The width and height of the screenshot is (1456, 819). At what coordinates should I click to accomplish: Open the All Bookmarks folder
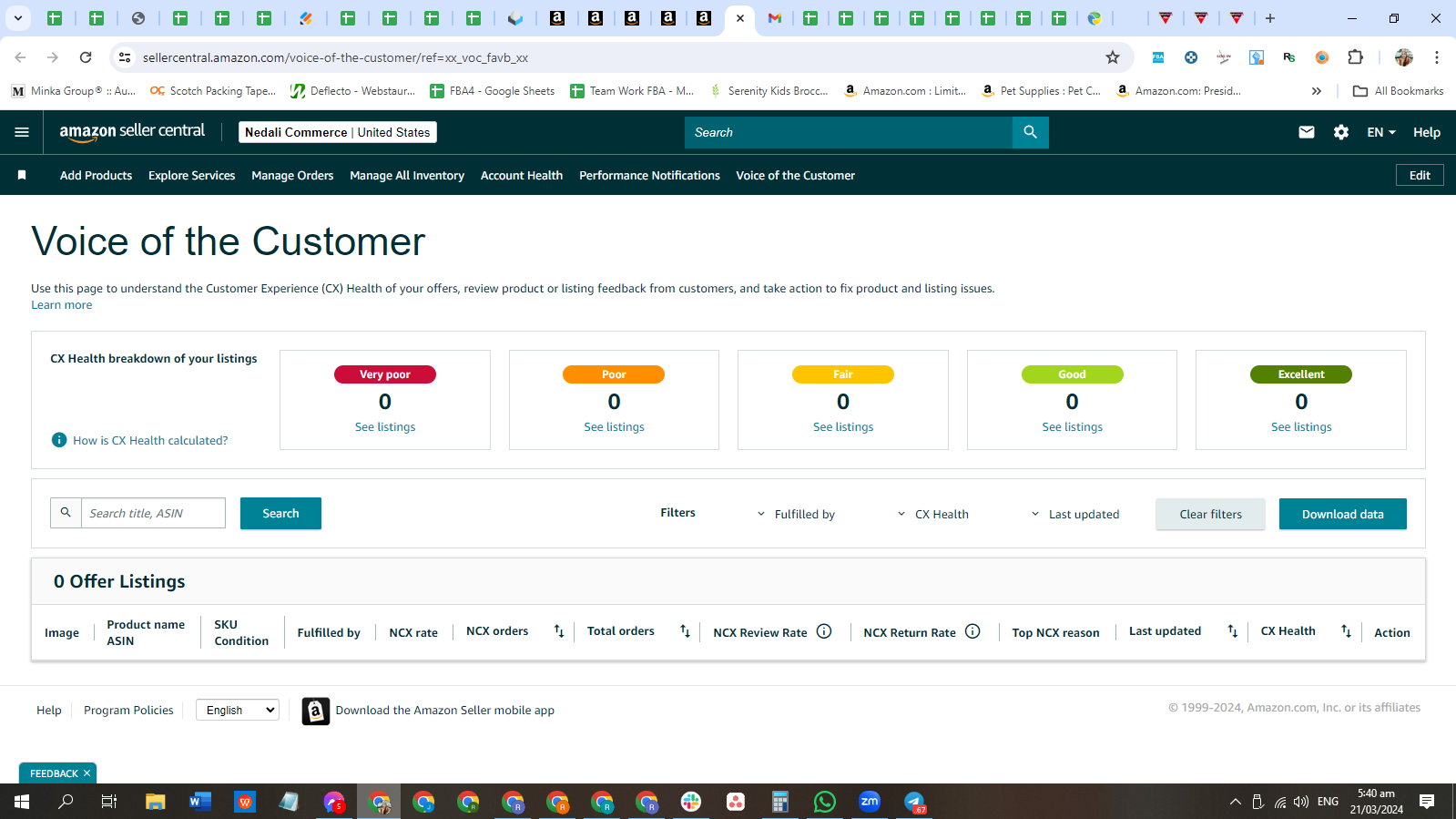1398,91
